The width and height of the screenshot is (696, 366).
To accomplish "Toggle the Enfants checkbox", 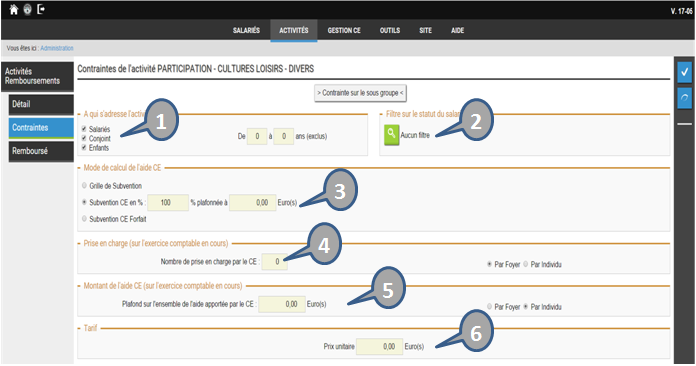I will pos(84,147).
